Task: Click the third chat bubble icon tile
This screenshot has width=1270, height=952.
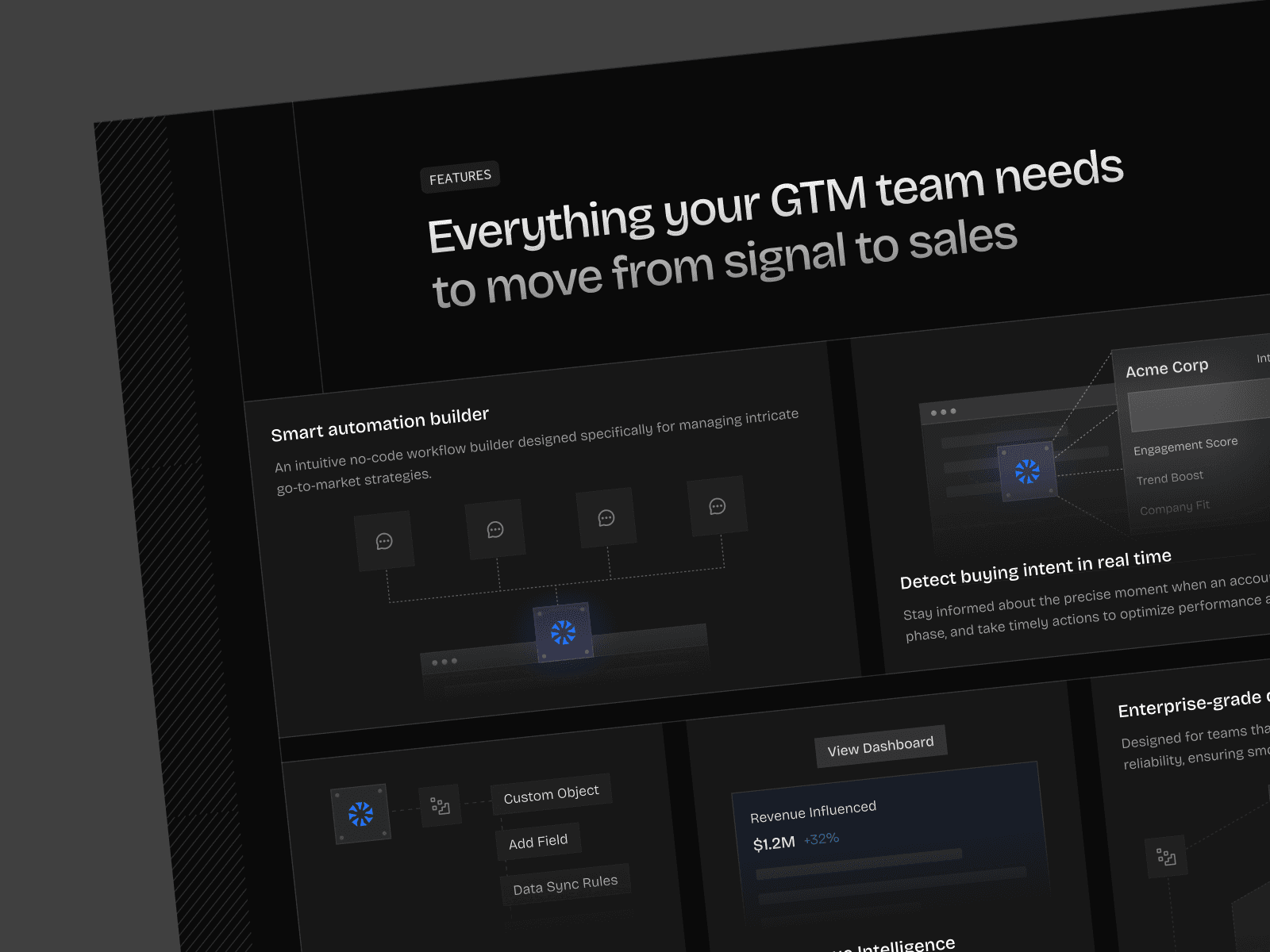Action: (x=606, y=518)
